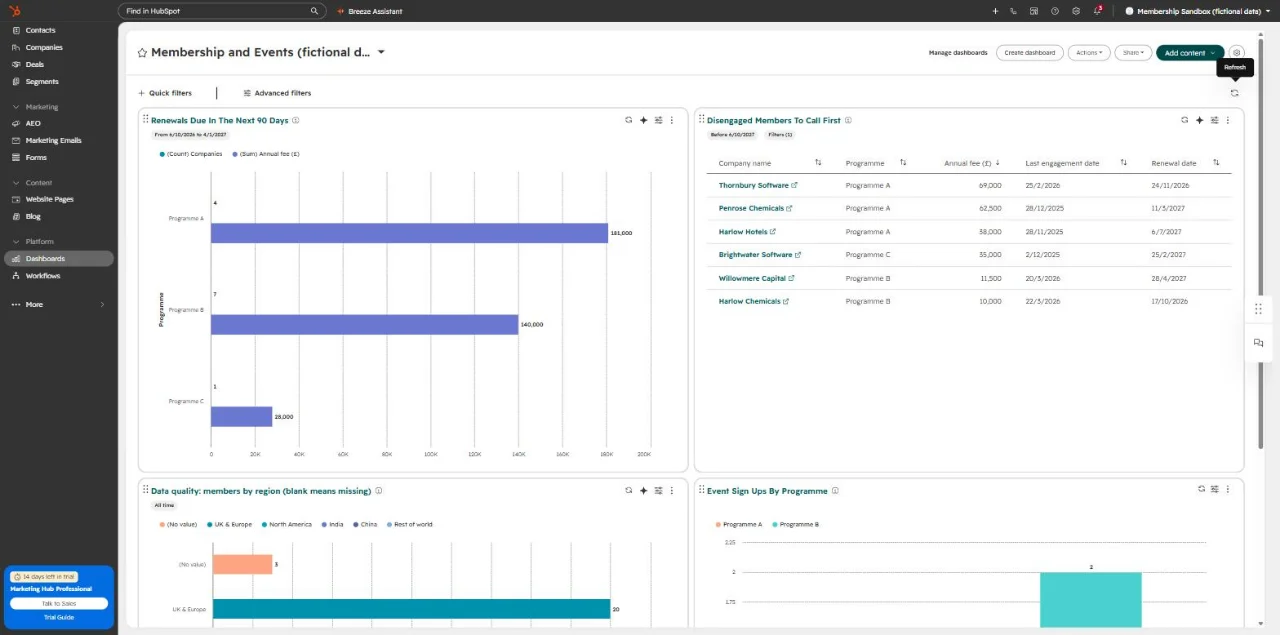Refresh the Data quality report

(x=629, y=491)
